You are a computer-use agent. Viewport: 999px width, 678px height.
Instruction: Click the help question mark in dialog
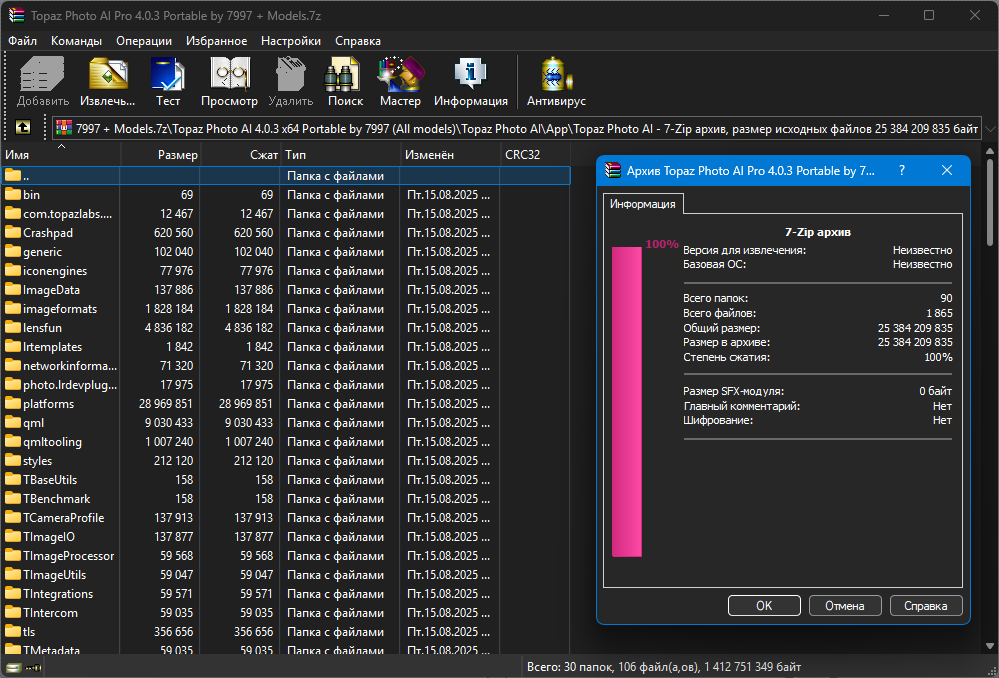pos(902,170)
